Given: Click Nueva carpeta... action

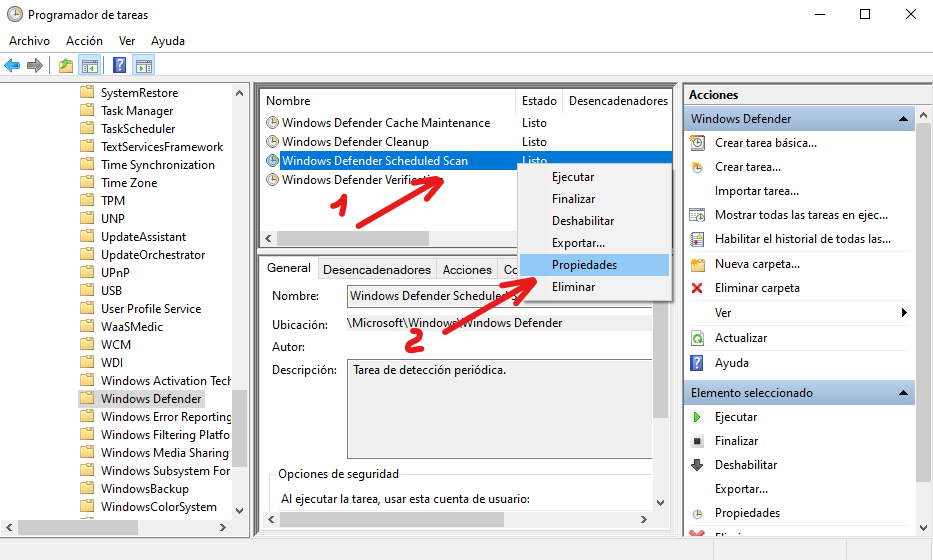Looking at the screenshot, I should click(757, 264).
